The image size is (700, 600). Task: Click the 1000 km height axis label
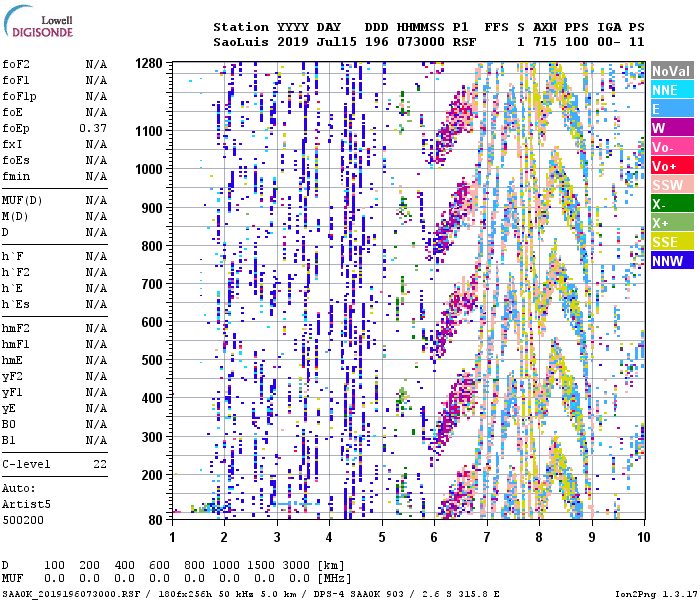(x=149, y=169)
